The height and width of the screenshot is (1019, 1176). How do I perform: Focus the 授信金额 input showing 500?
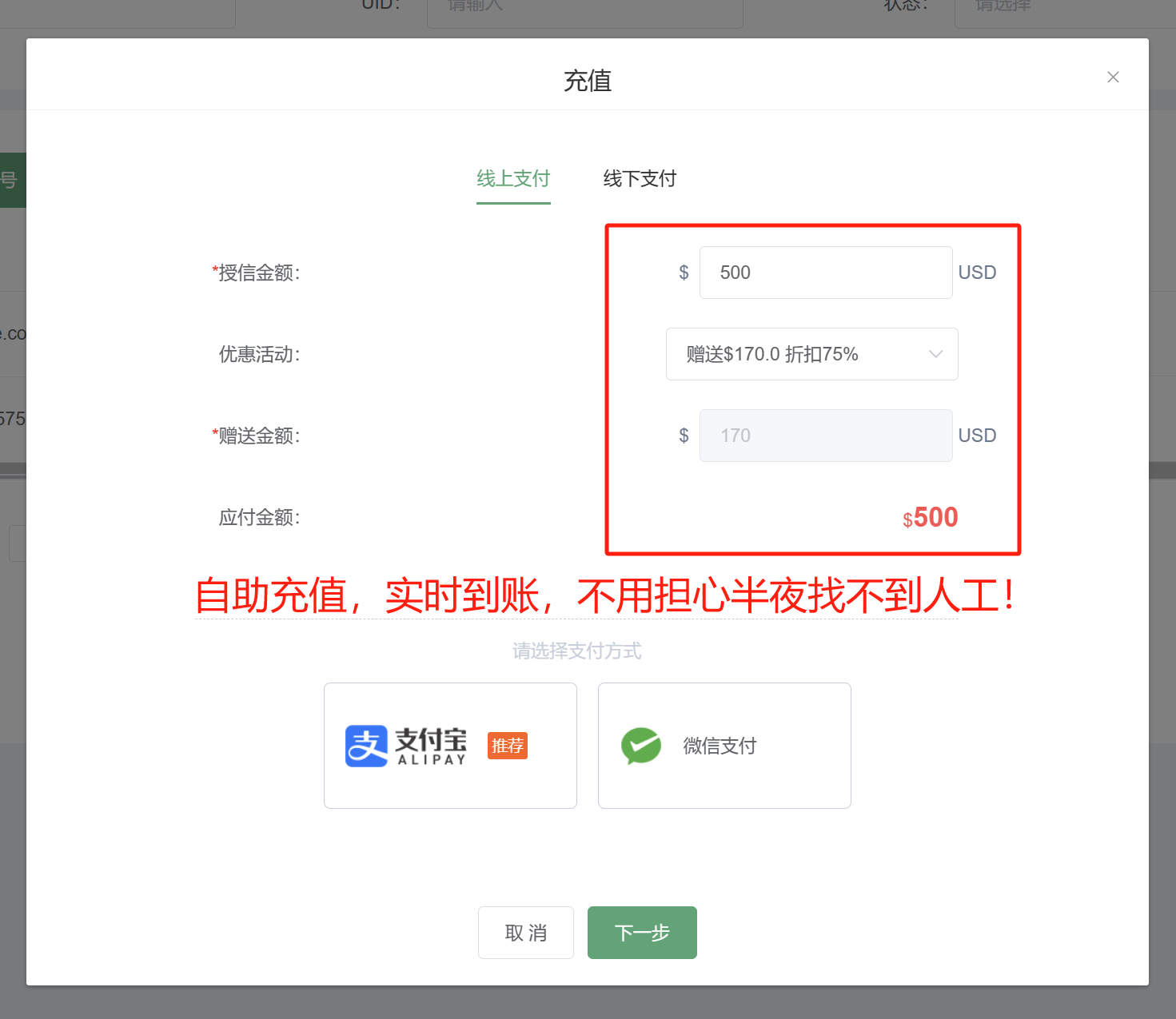pyautogui.click(x=825, y=273)
